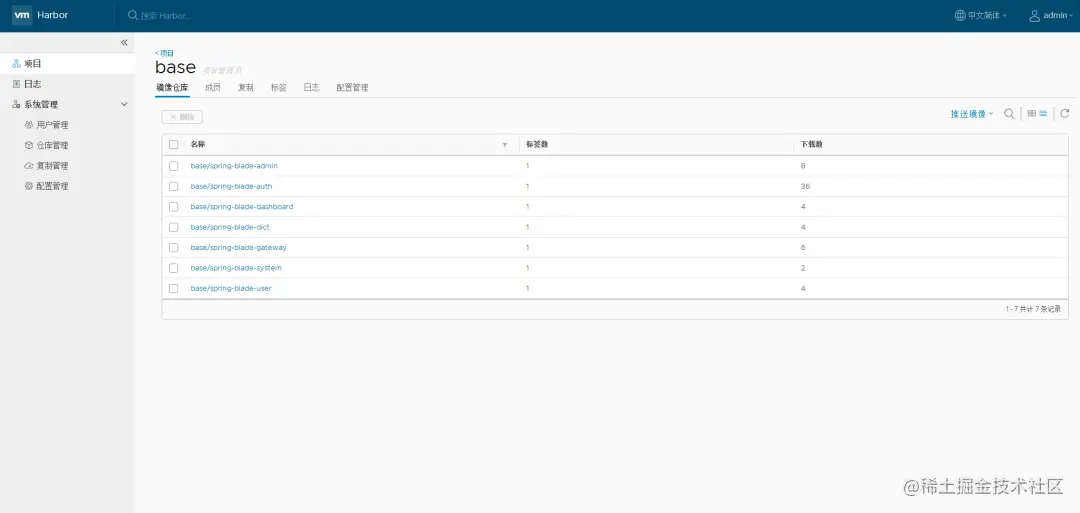Viewport: 1080px width, 513px height.
Task: Click the 复制管理 icon
Action: coord(29,166)
